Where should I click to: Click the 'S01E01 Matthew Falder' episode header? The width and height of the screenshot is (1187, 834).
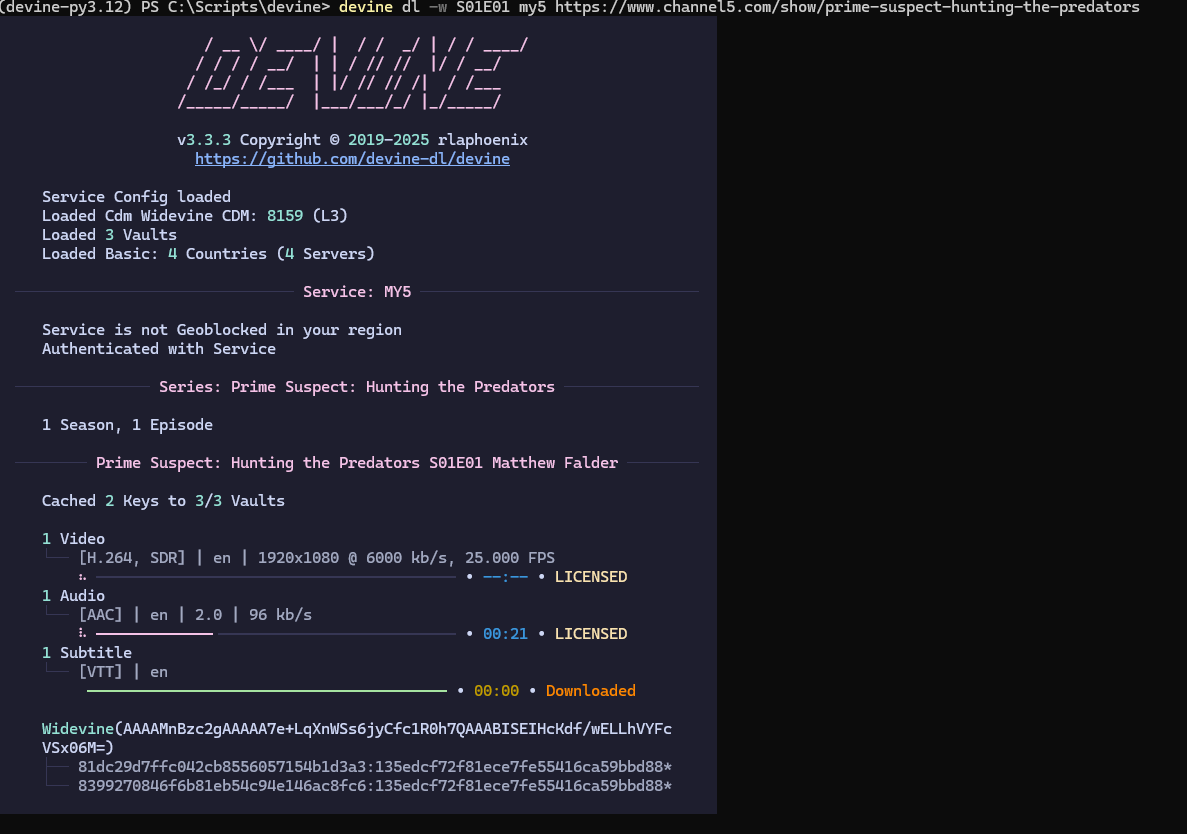357,462
